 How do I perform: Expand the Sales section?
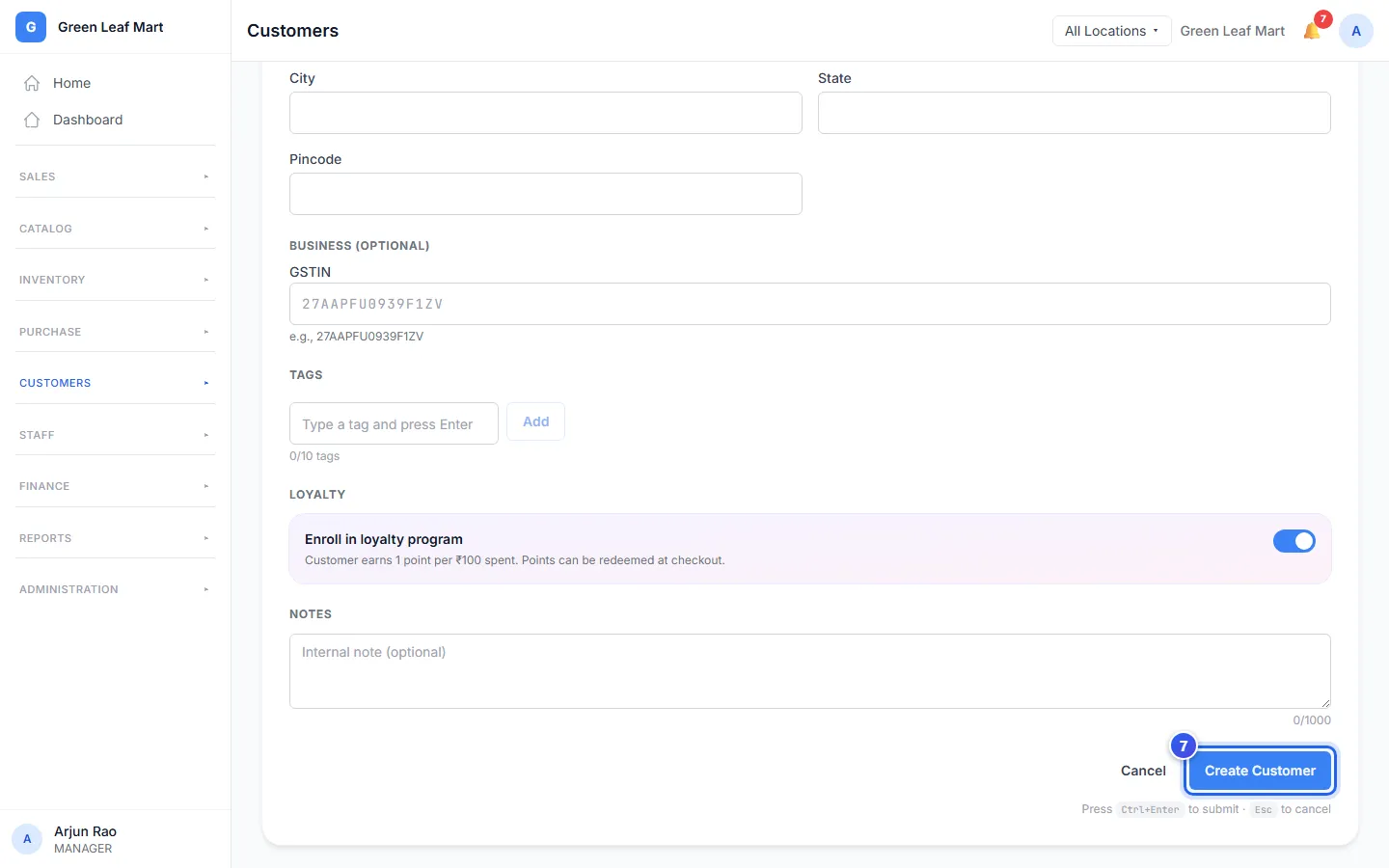(116, 176)
